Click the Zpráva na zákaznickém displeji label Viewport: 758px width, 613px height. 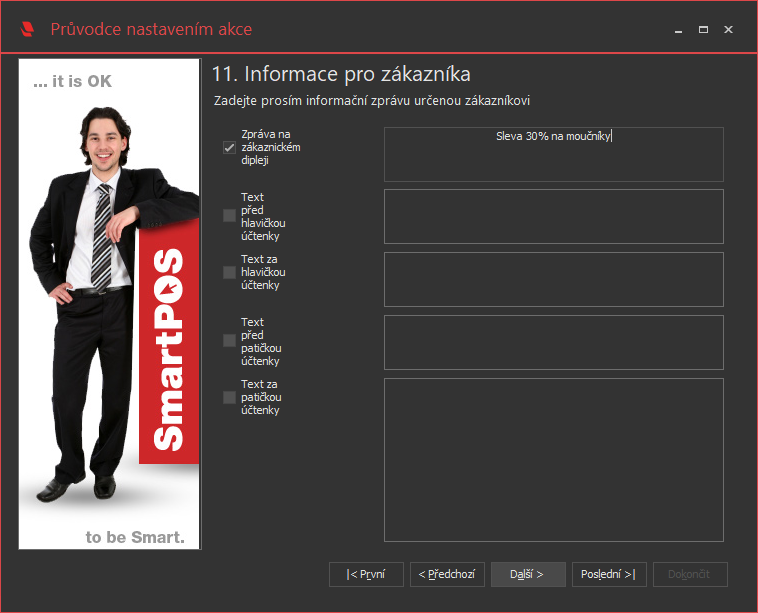point(270,147)
